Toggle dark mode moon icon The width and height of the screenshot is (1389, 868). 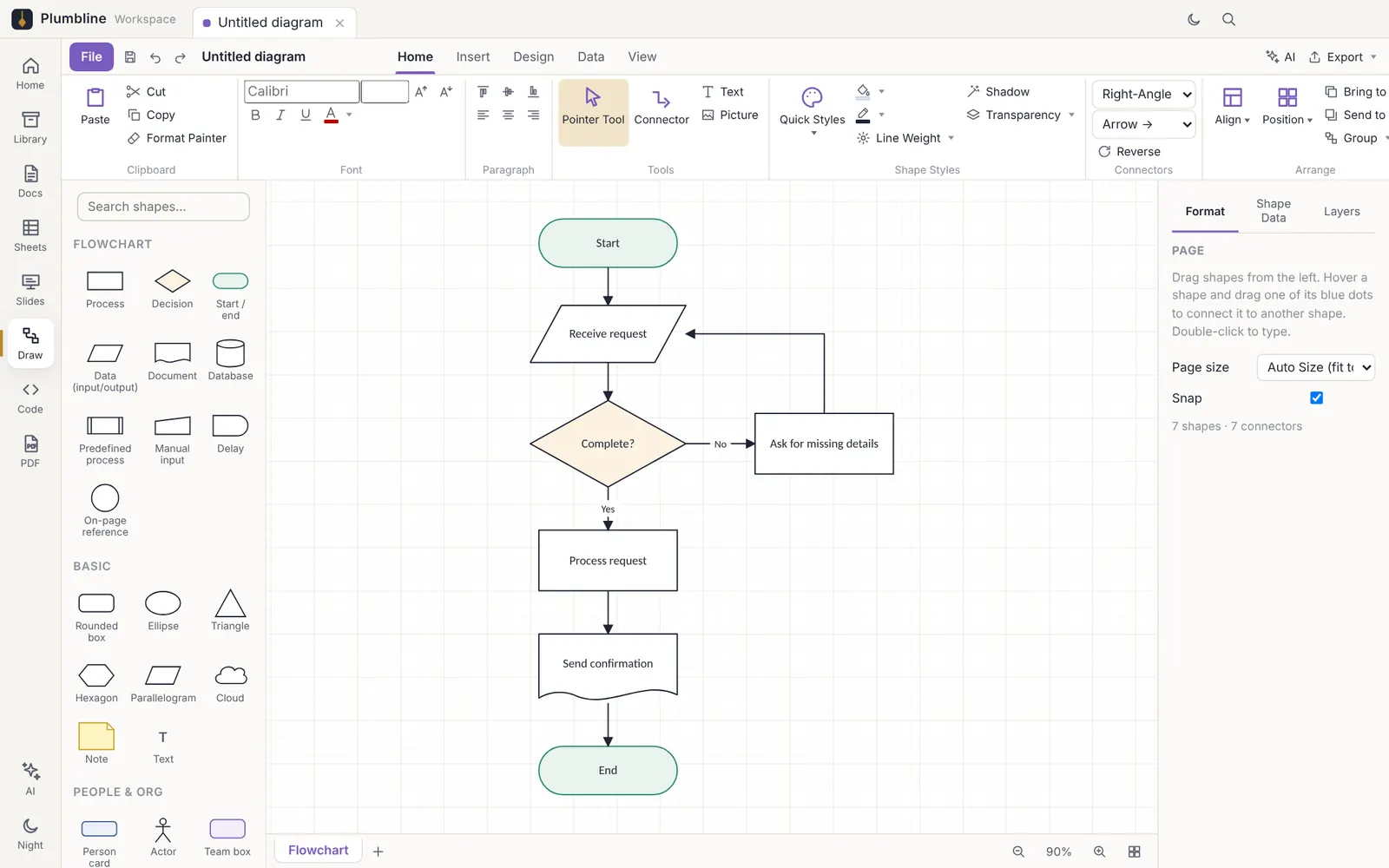[x=1194, y=19]
